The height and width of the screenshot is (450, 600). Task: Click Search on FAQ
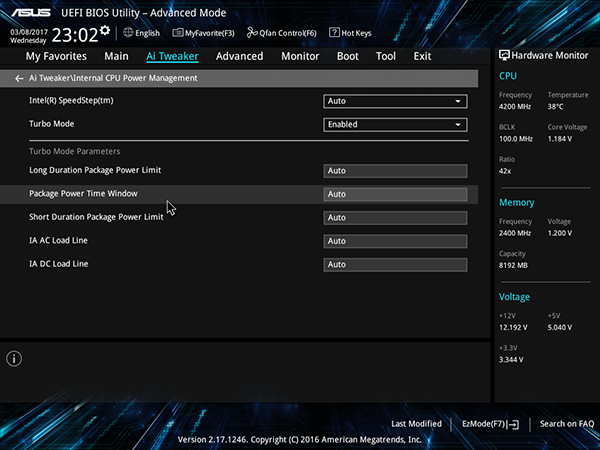(567, 424)
